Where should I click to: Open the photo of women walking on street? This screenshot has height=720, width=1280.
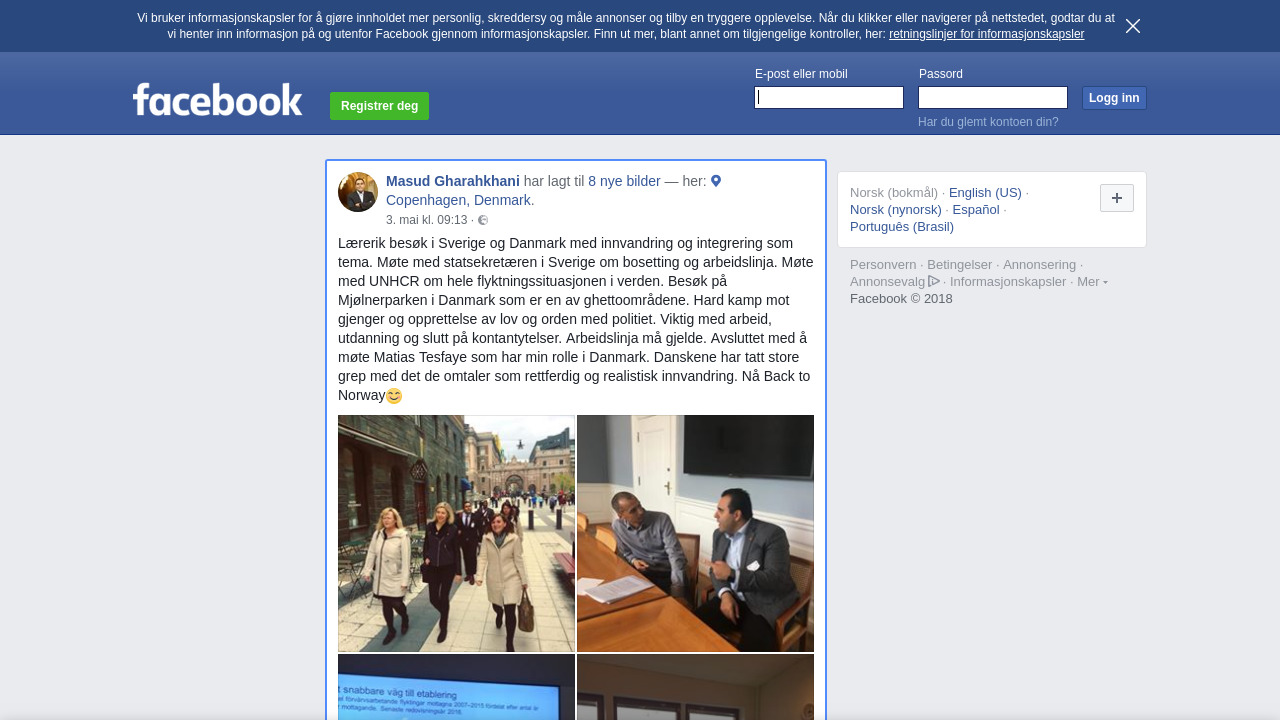[x=456, y=533]
